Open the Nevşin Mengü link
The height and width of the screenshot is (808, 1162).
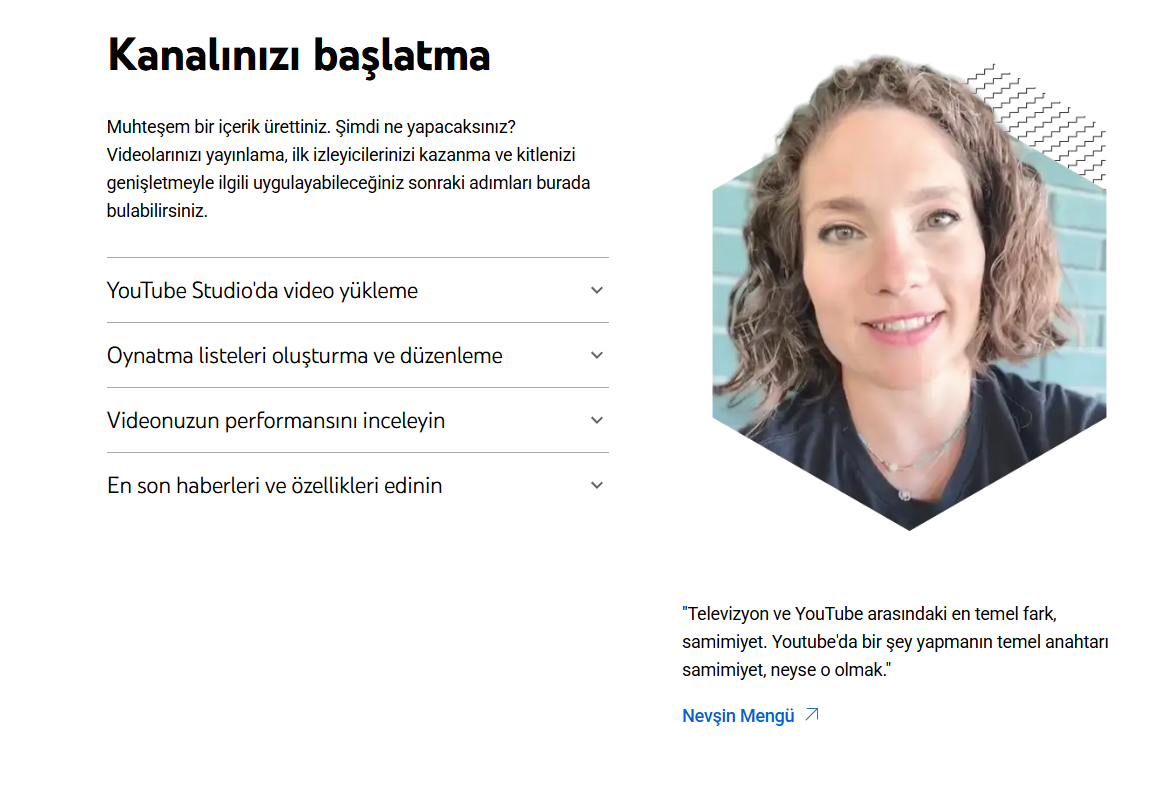pyautogui.click(x=738, y=716)
